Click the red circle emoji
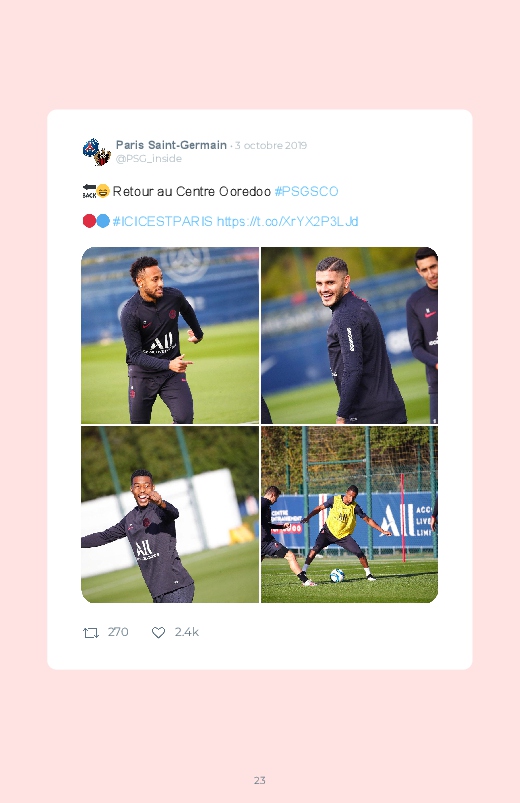The width and height of the screenshot is (520, 803). pyautogui.click(x=89, y=221)
